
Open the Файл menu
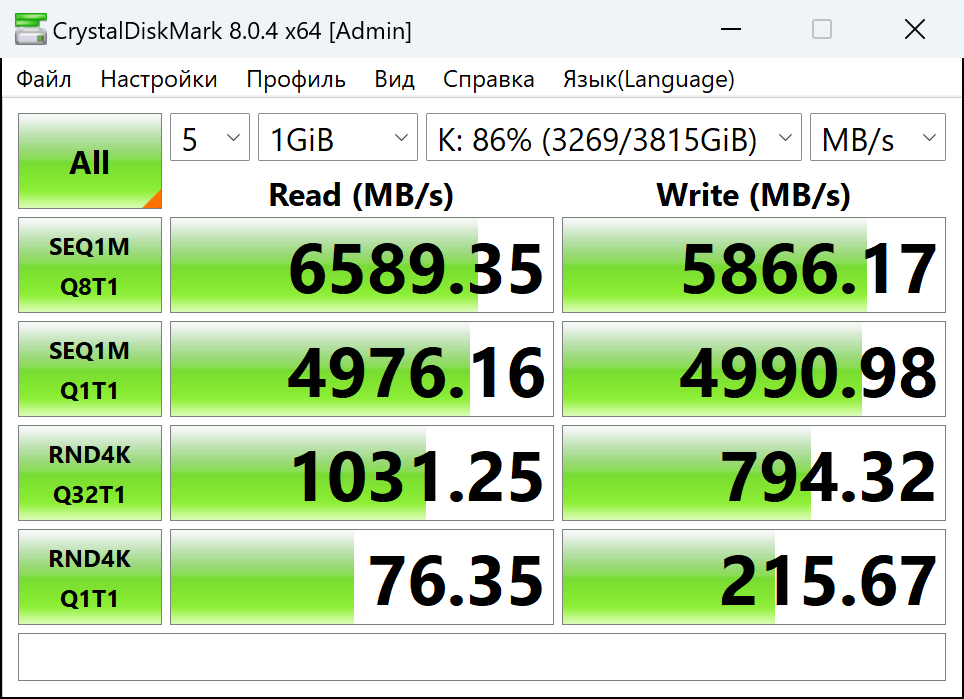(x=44, y=79)
